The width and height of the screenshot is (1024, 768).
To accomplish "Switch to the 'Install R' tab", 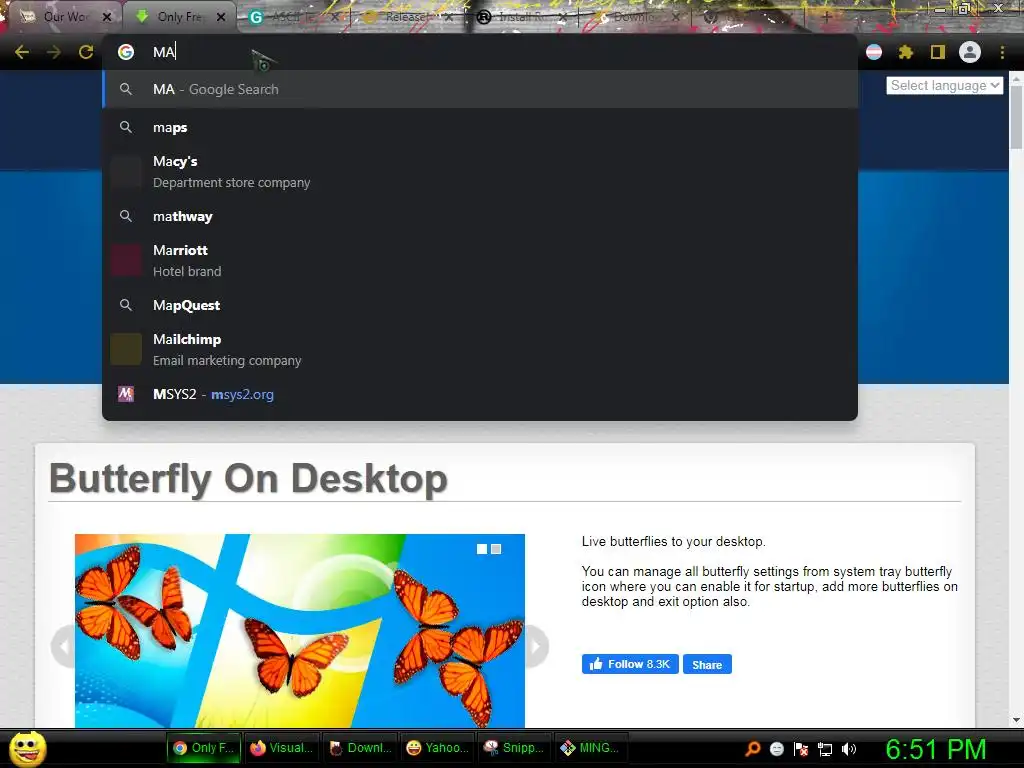I will coord(519,17).
